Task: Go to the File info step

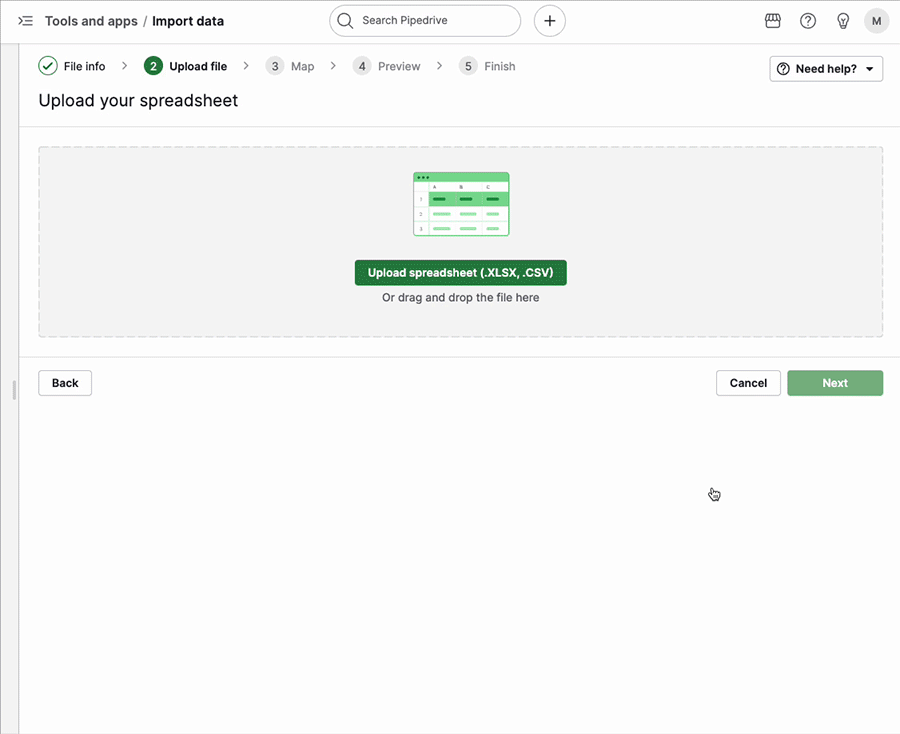Action: click(x=84, y=66)
